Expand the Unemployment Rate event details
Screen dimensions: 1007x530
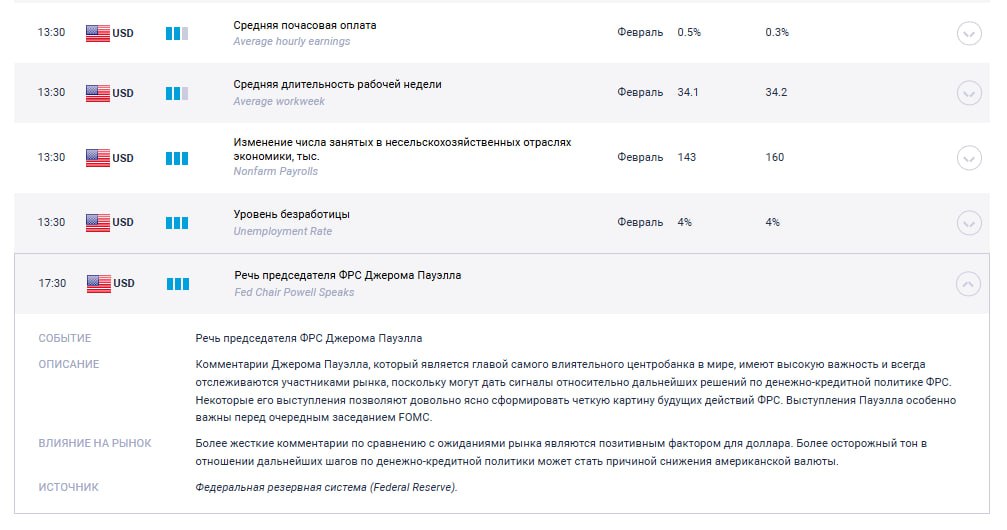968,223
